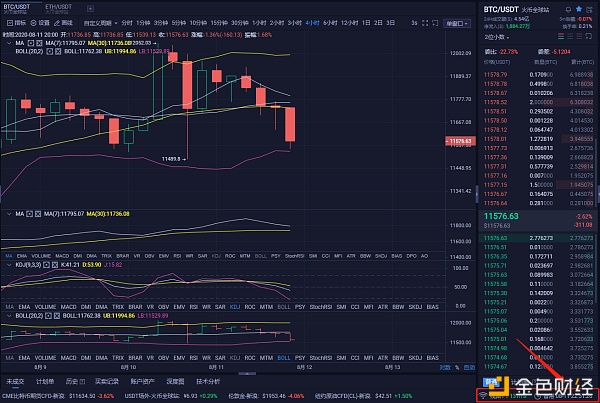Click the red candlestick at the chart's right edge
Image resolution: width=600 pixels, height=403 pixels.
[x=290, y=125]
